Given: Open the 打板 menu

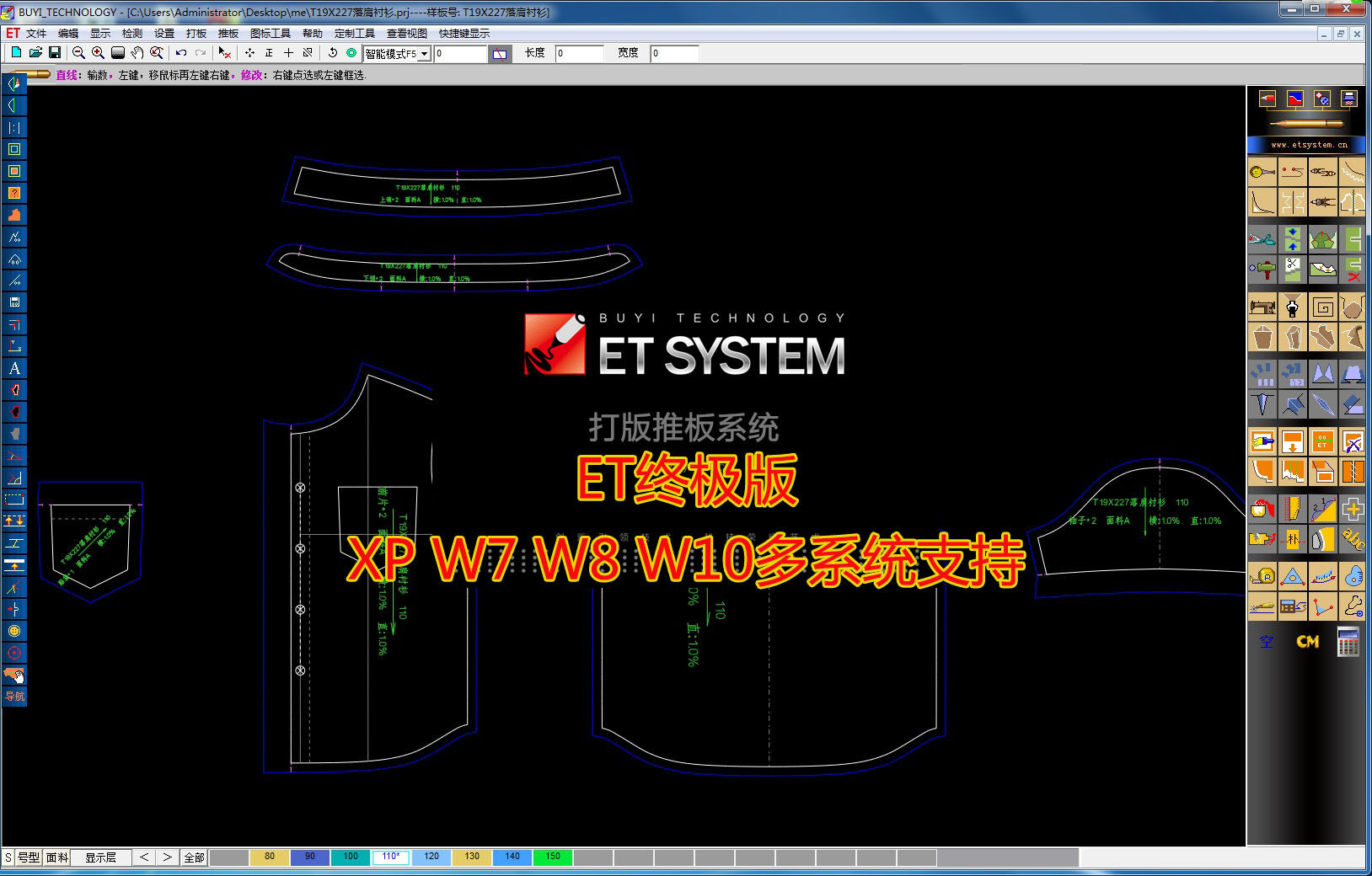Looking at the screenshot, I should tap(196, 34).
